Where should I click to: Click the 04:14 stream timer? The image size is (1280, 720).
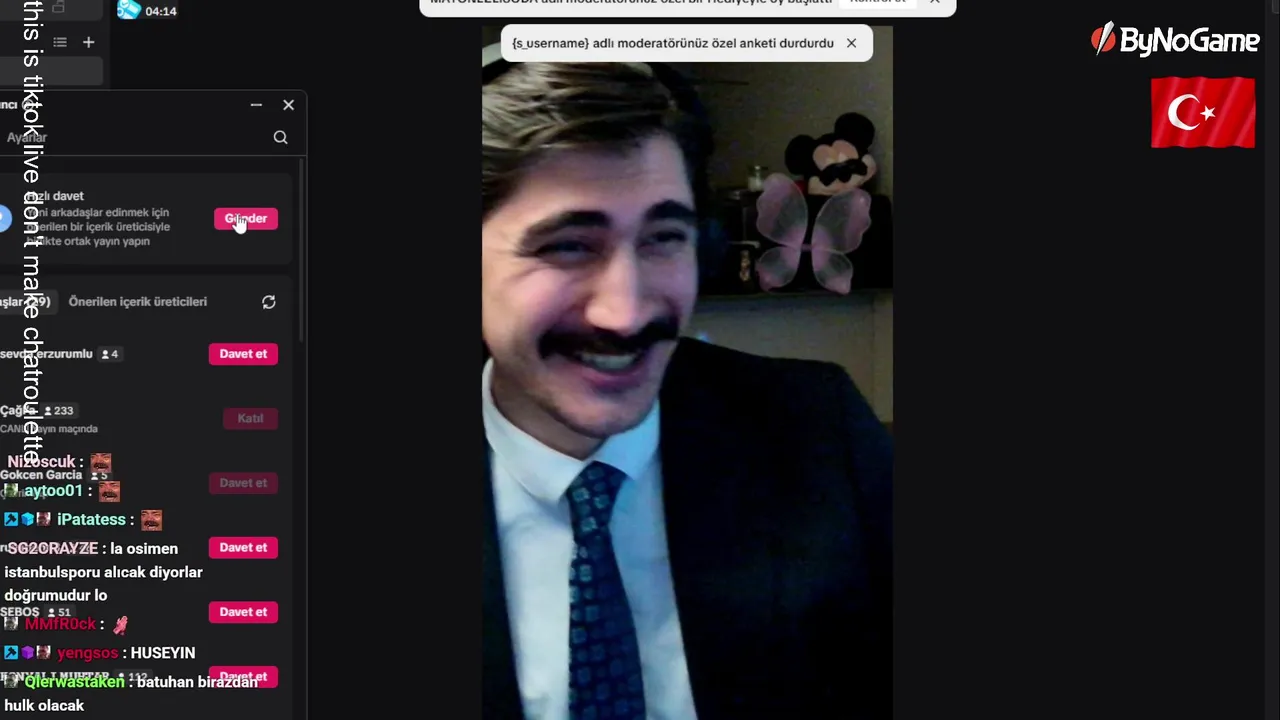pyautogui.click(x=161, y=11)
